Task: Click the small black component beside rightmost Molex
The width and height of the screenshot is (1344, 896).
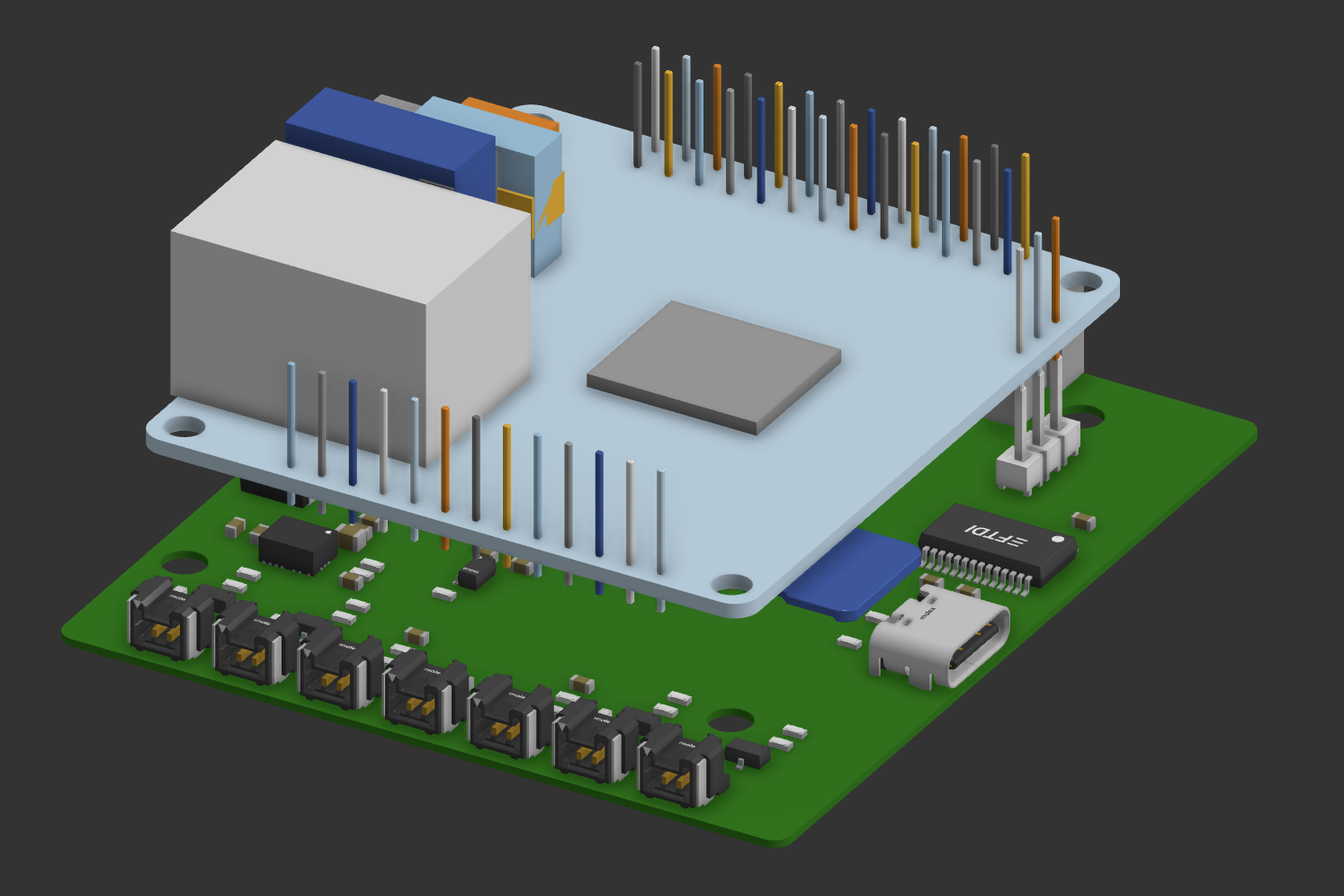Action: (x=748, y=754)
